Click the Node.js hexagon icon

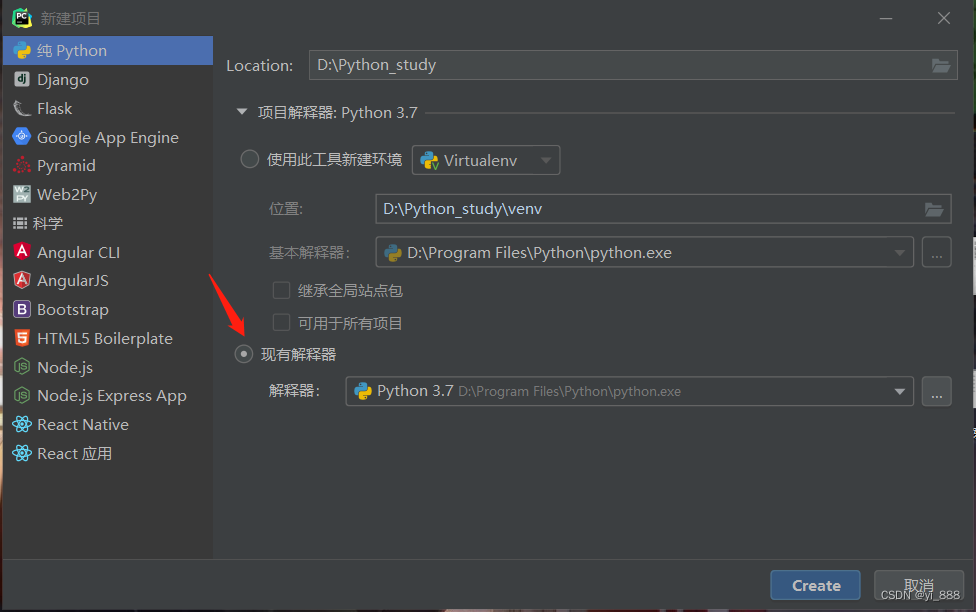tap(22, 366)
